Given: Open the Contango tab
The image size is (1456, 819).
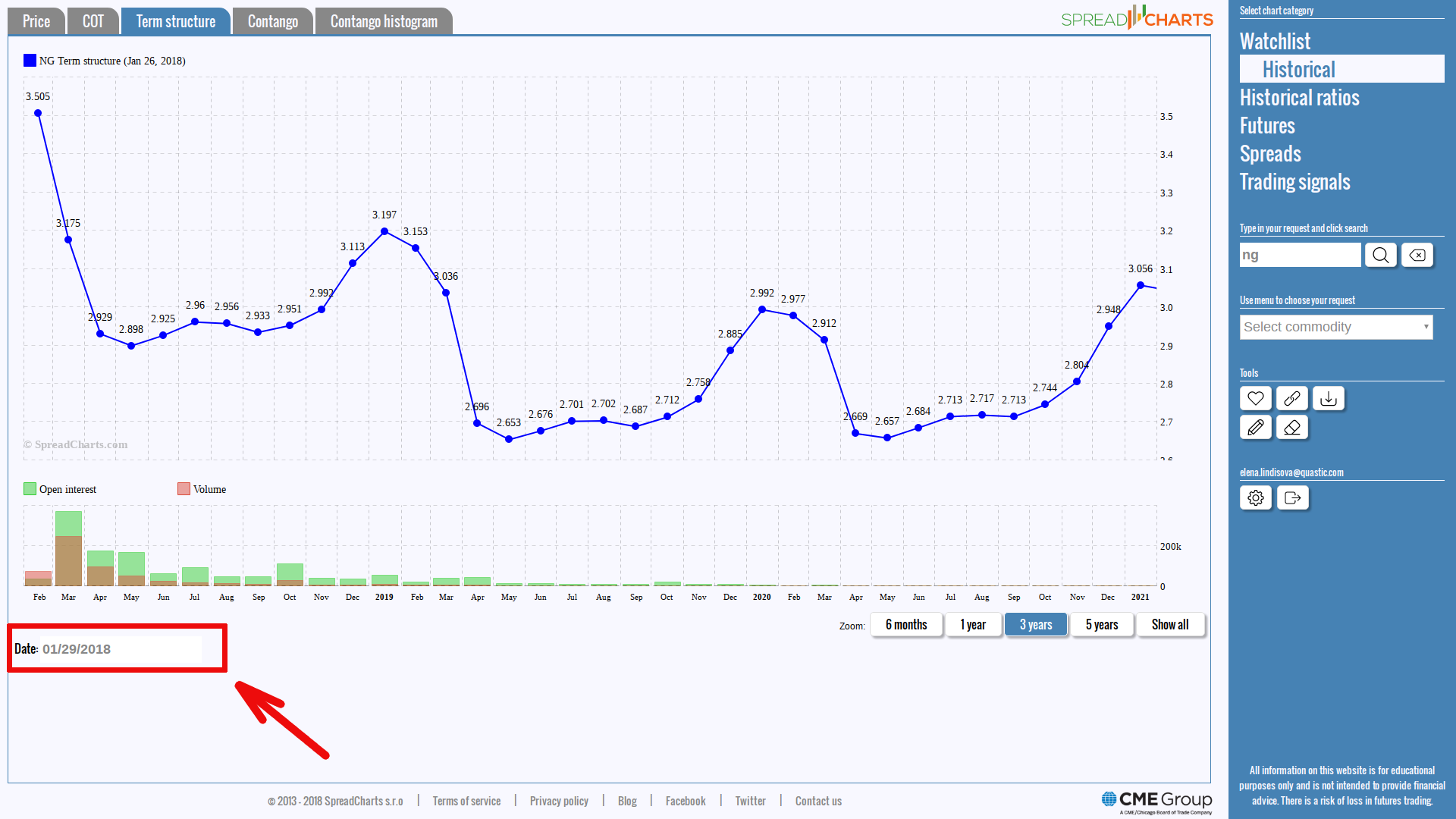Looking at the screenshot, I should coord(273,21).
